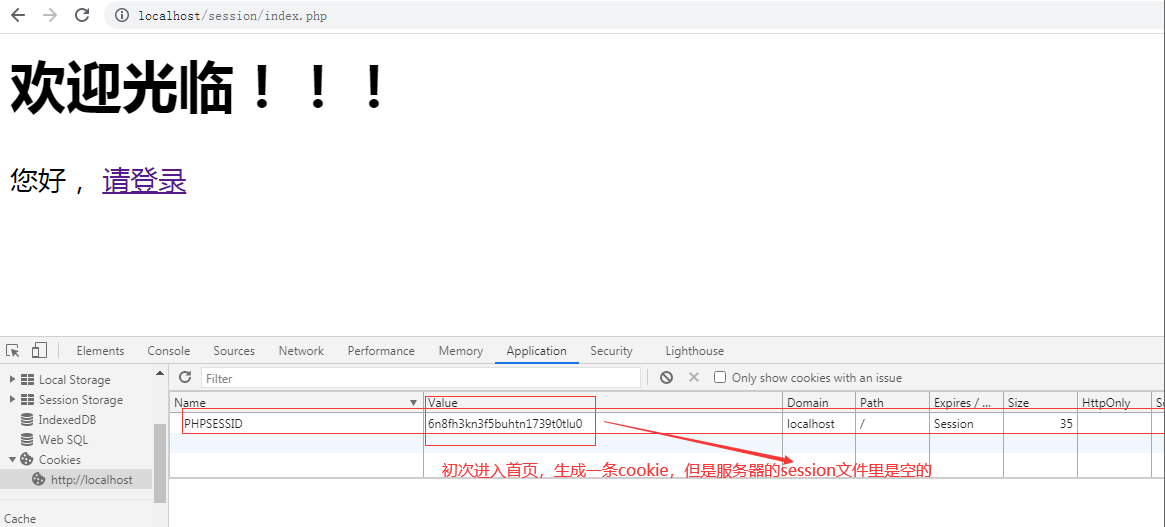Image resolution: width=1165 pixels, height=527 pixels.
Task: Open the Elements tab
Action: [100, 351]
